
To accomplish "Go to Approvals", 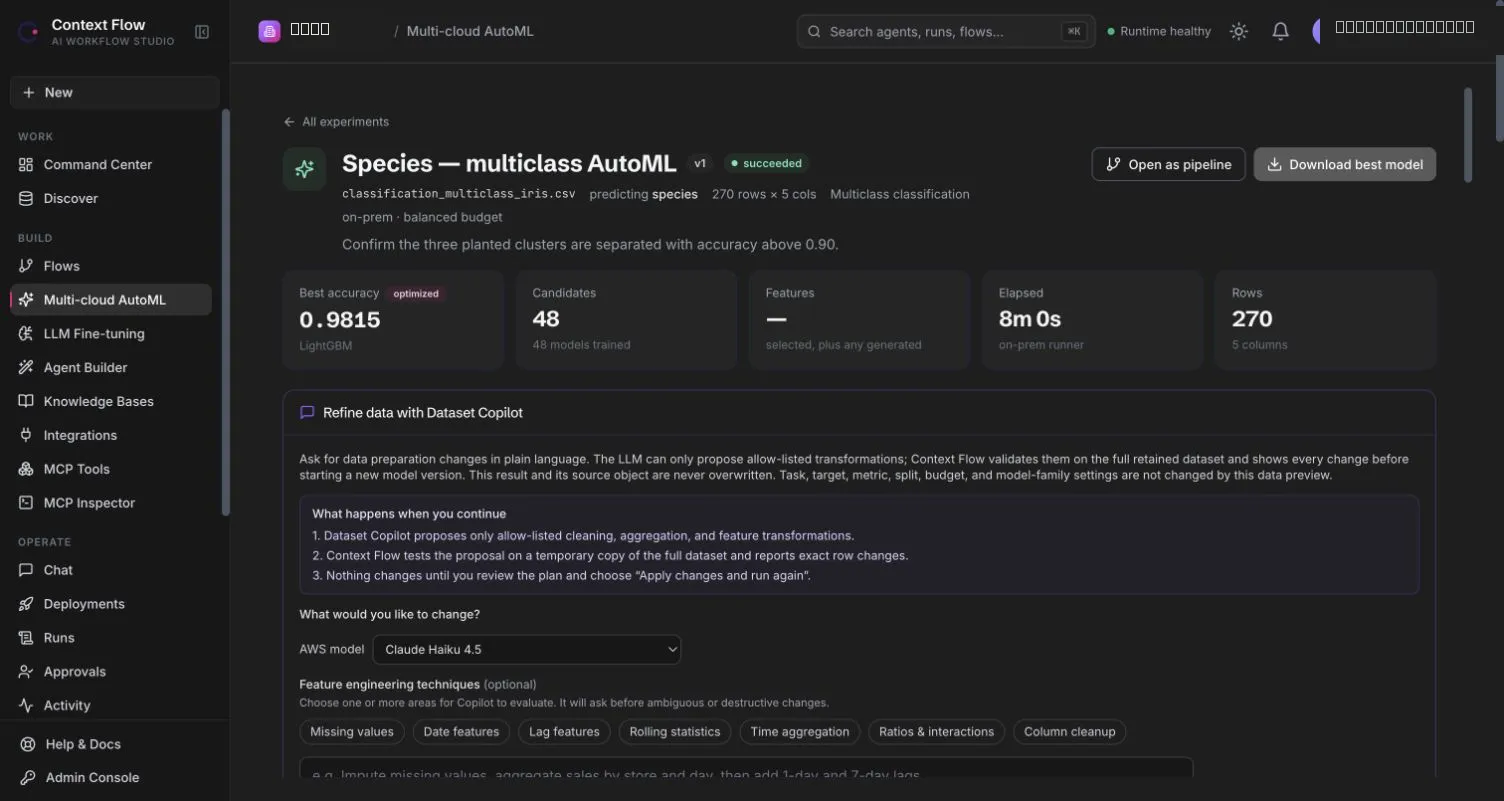I will [111, 672].
